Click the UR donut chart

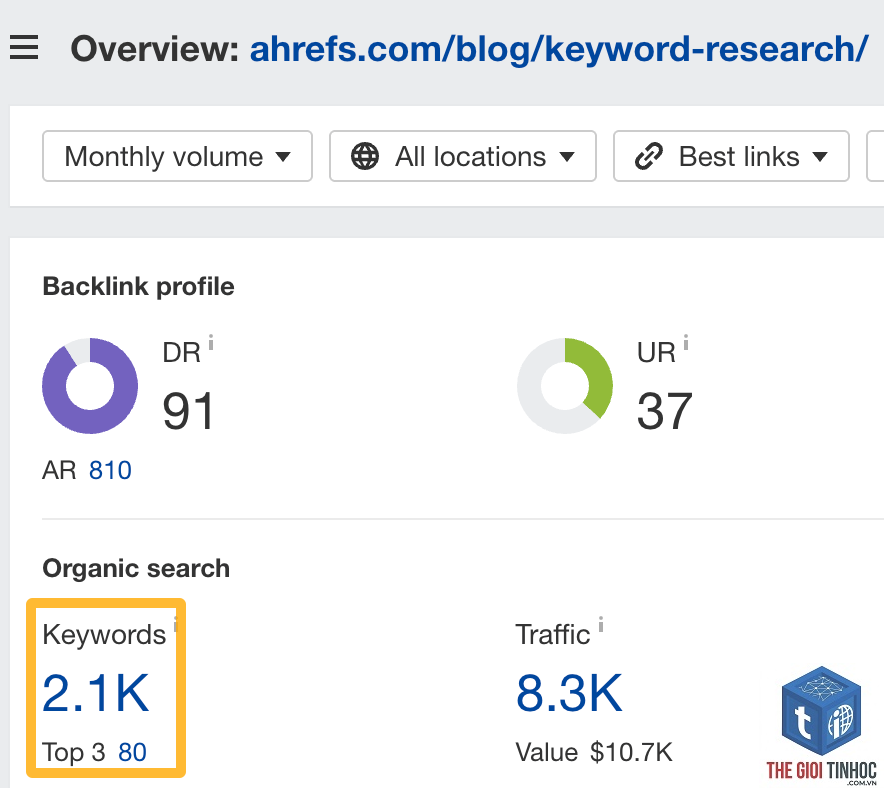(565, 386)
